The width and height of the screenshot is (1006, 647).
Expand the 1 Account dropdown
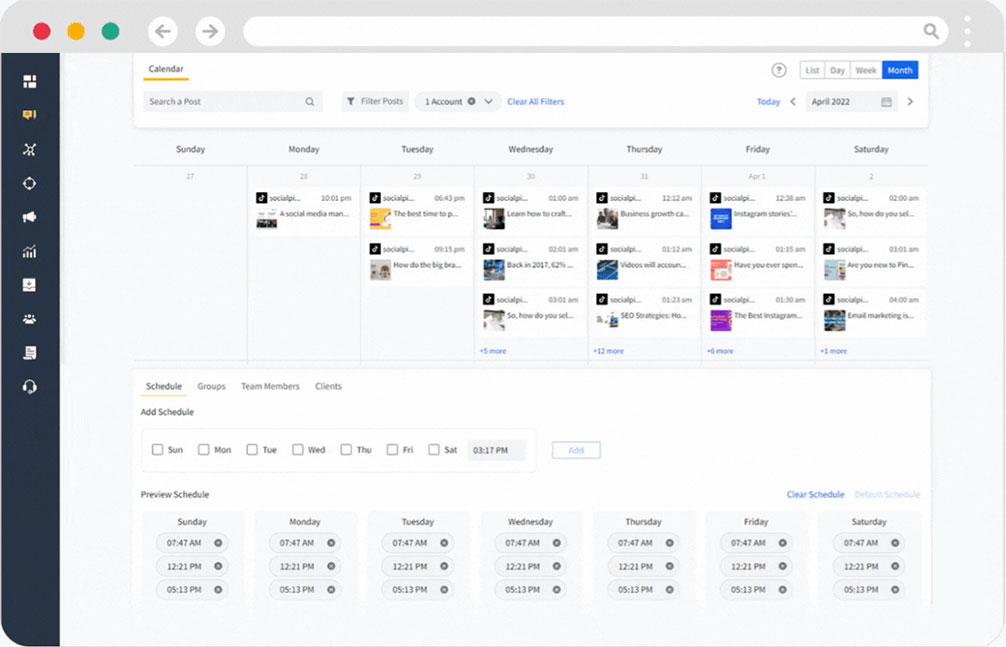[x=489, y=102]
